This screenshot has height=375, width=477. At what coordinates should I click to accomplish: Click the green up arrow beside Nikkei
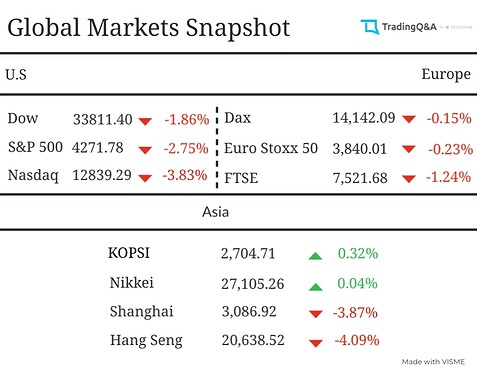coord(315,287)
